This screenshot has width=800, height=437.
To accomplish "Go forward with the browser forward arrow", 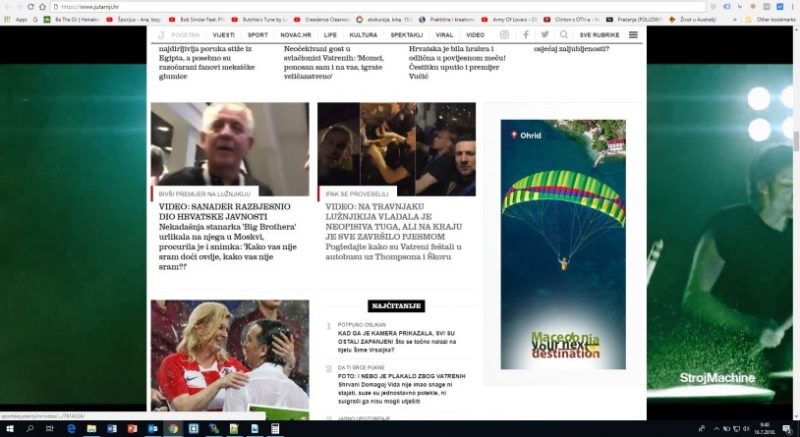I will (19, 7).
